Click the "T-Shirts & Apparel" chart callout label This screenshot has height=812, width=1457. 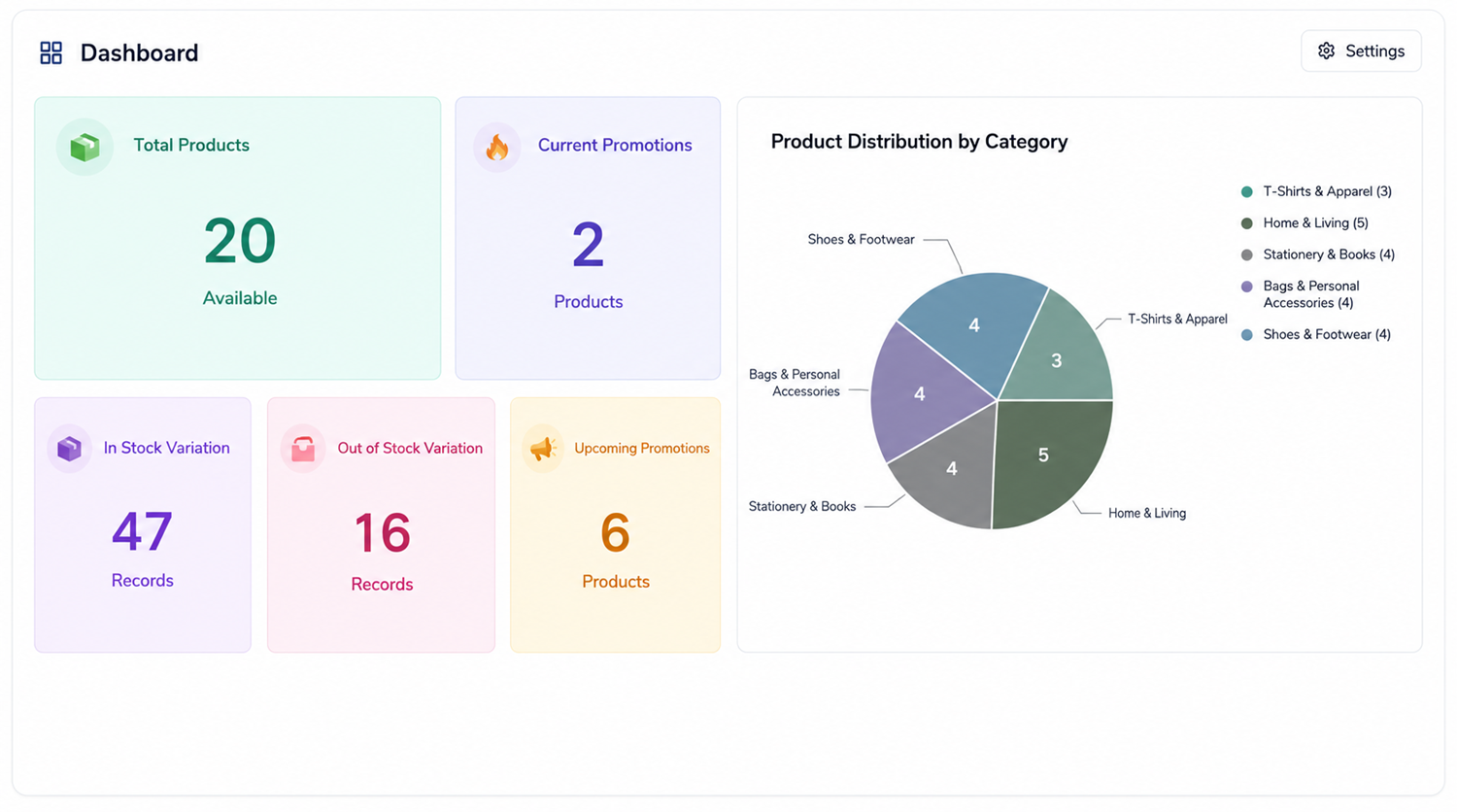(1177, 319)
